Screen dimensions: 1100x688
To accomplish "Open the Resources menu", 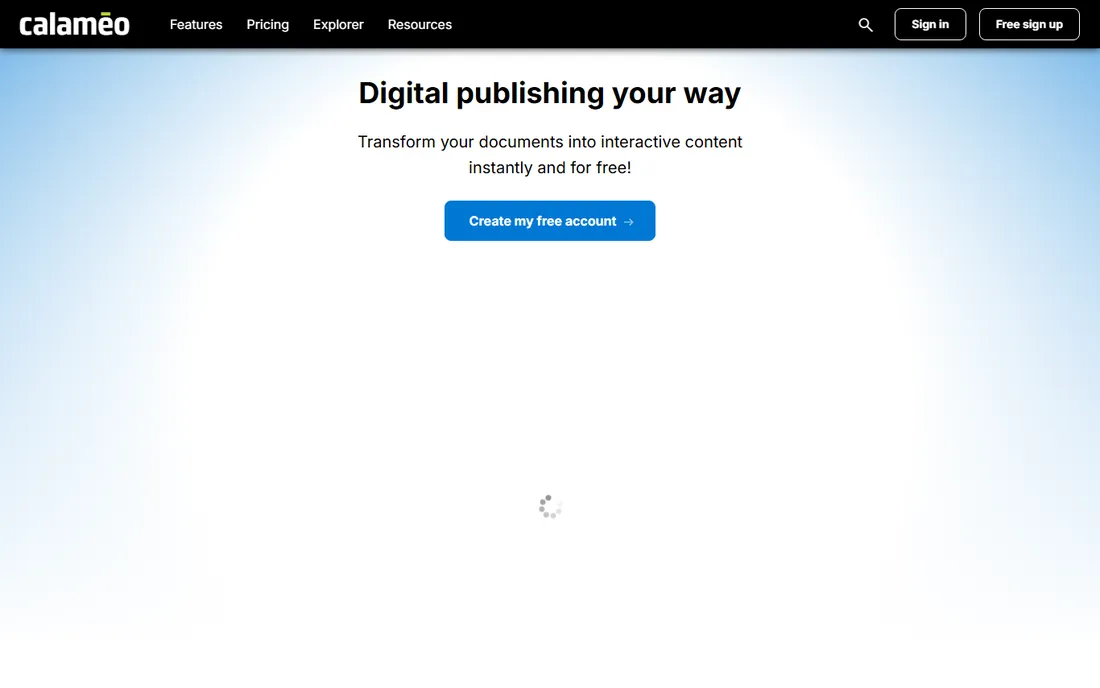I will tap(420, 25).
